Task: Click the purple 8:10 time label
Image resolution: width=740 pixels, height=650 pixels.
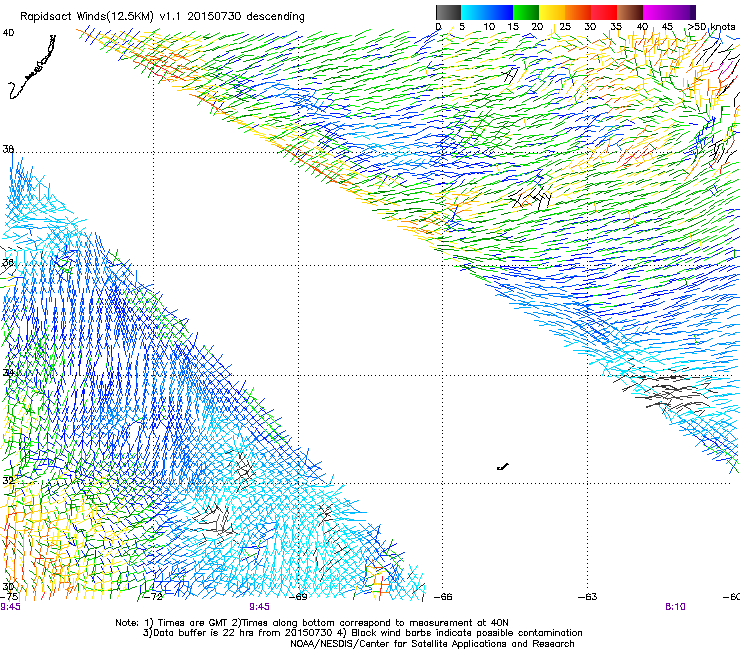Action: coord(675,607)
